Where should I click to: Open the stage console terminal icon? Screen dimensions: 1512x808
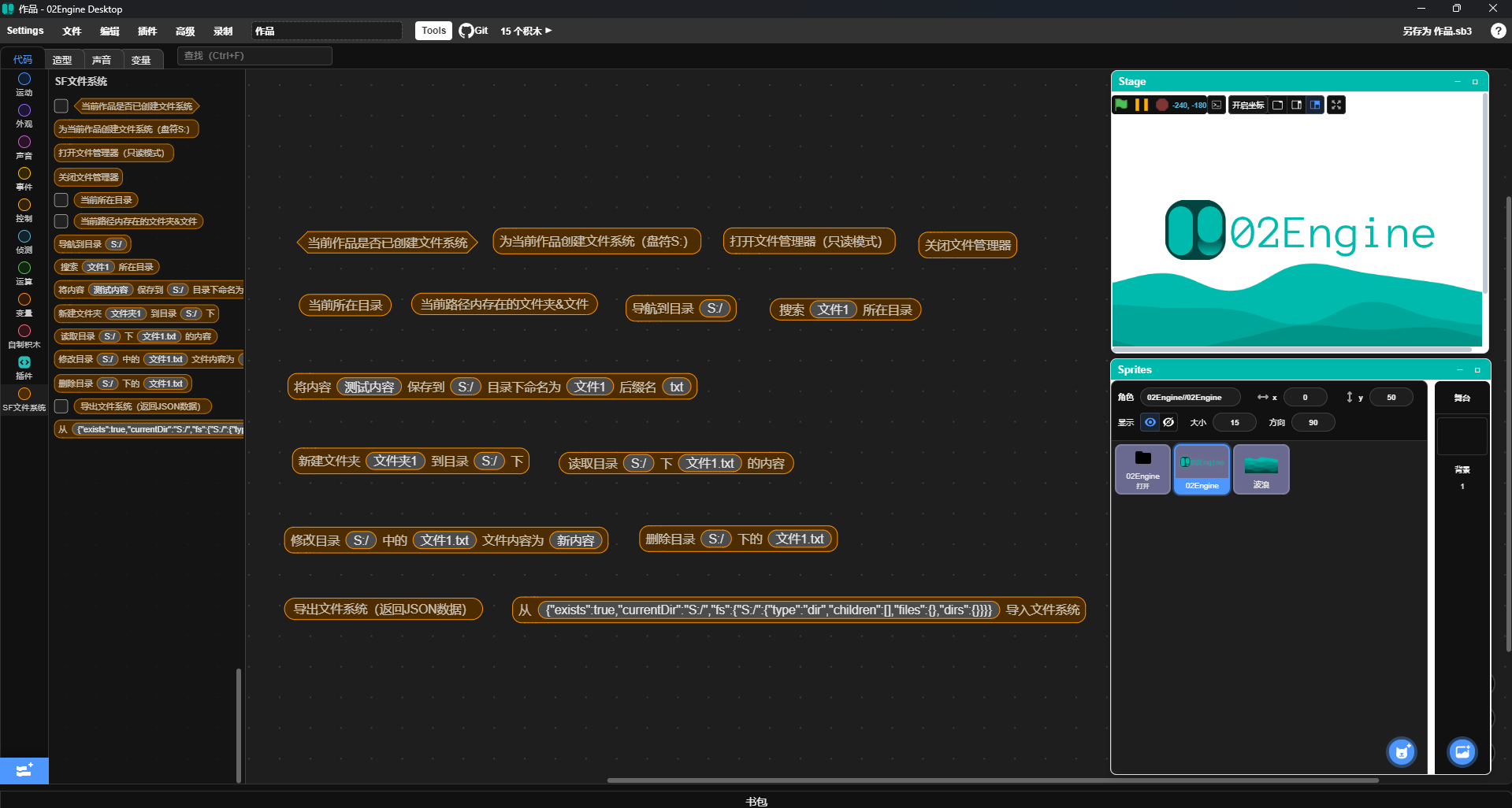click(1217, 105)
